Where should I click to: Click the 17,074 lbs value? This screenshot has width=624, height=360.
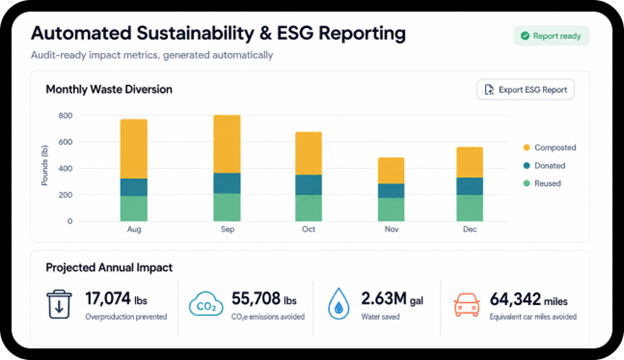[x=116, y=299]
